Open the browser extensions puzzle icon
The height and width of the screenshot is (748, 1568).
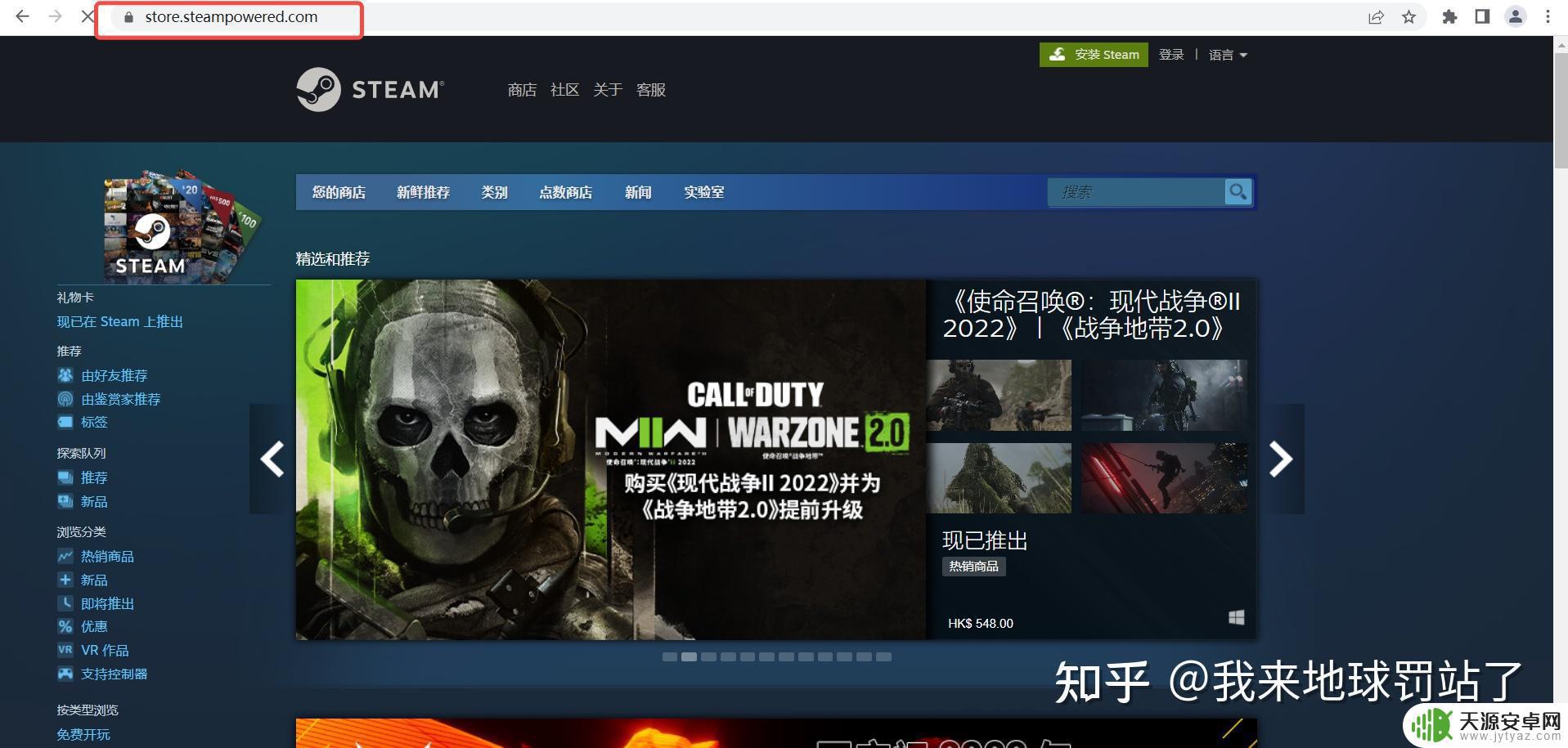pos(1449,17)
